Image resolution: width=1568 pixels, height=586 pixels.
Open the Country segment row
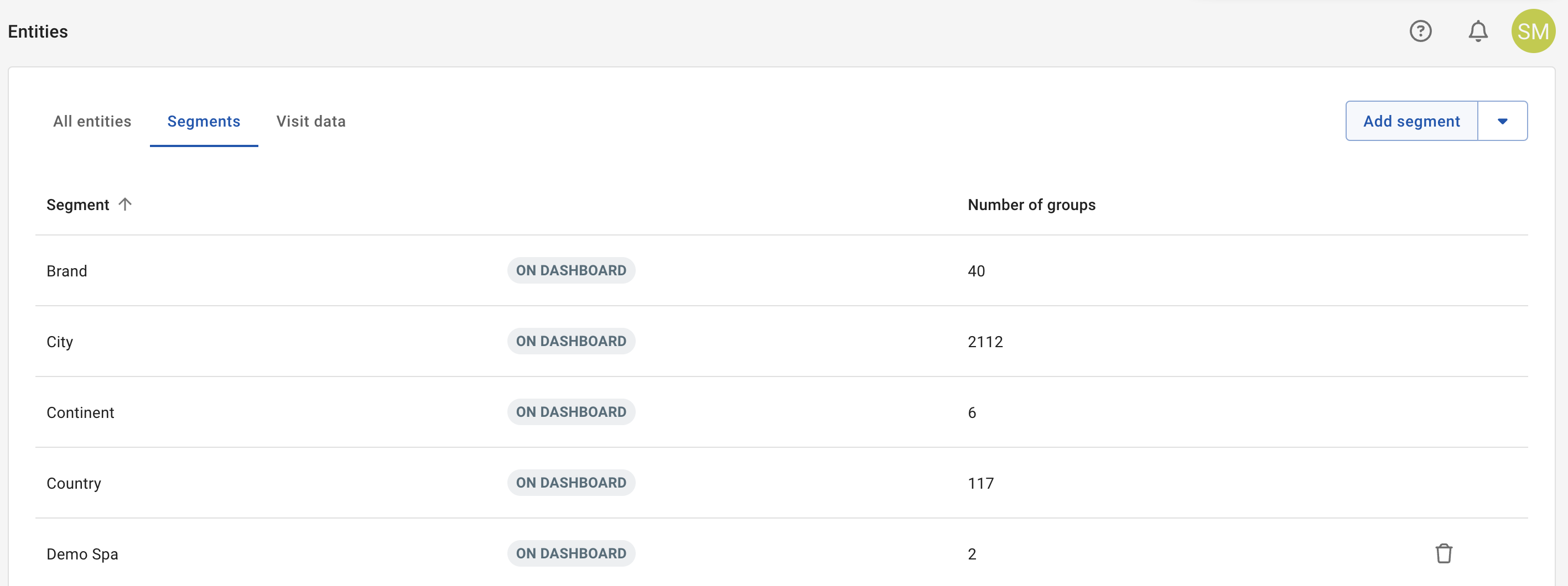pos(781,483)
